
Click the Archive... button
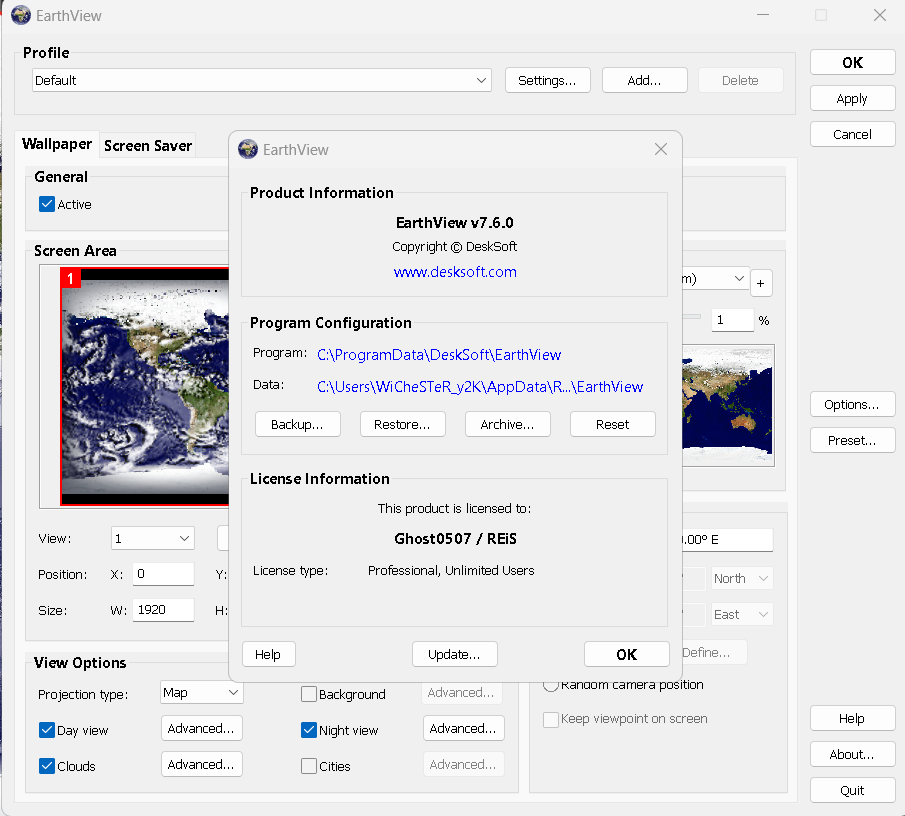pyautogui.click(x=507, y=424)
